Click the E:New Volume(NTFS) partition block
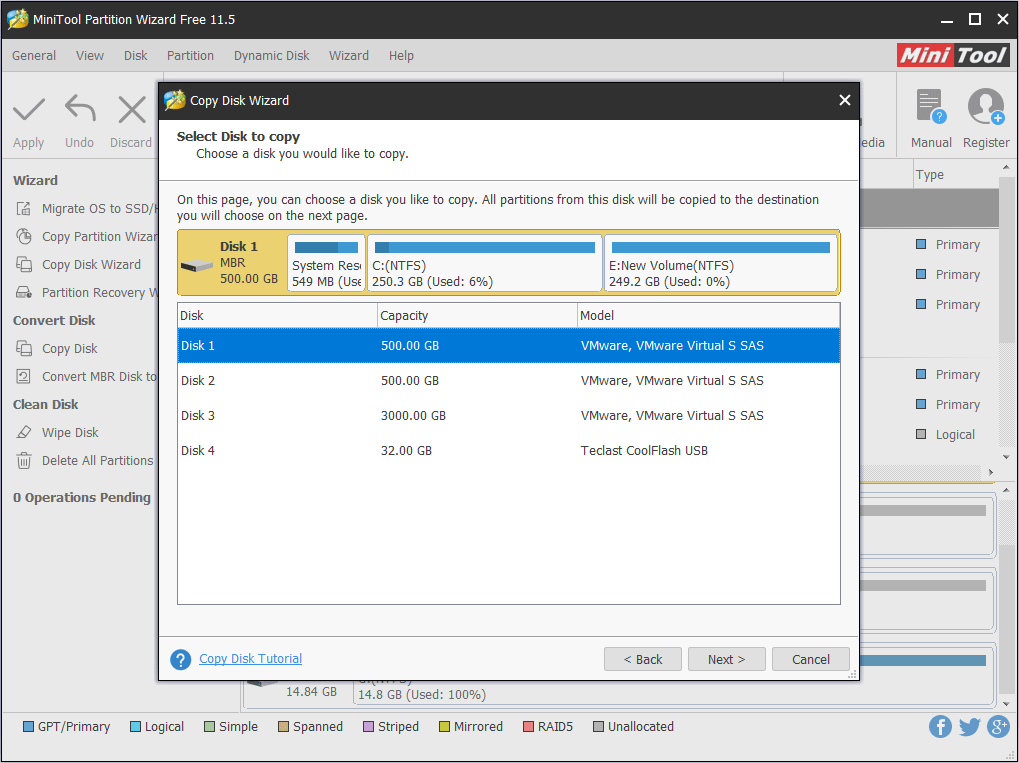The height and width of the screenshot is (763, 1019). 721,263
